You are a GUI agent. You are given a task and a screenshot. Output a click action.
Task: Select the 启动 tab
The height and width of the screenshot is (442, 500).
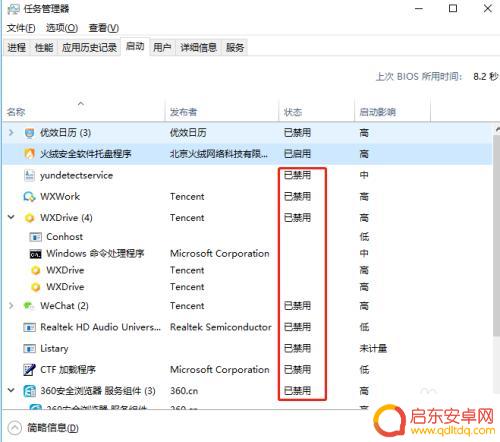(135, 47)
